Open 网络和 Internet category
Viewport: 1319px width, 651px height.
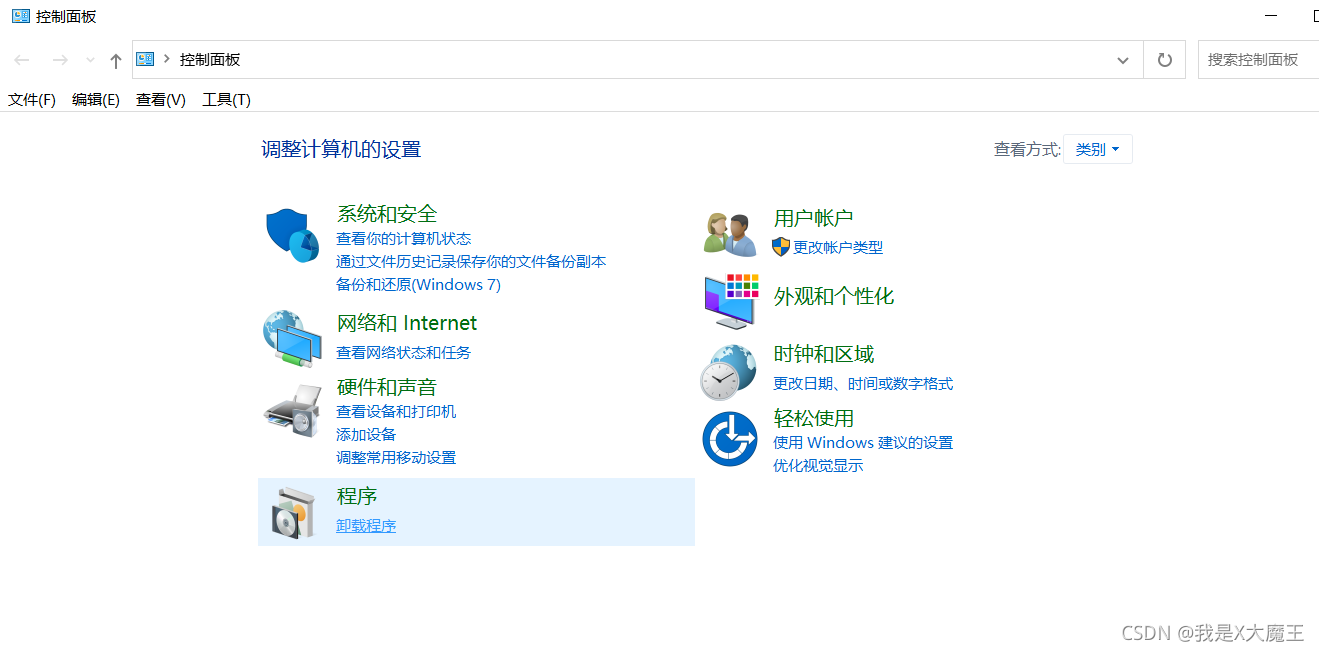(x=407, y=322)
